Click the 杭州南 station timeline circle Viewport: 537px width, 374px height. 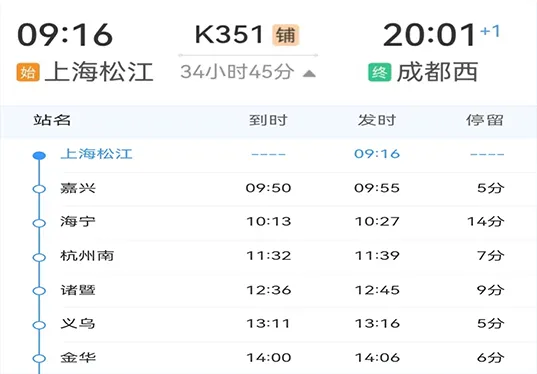pyautogui.click(x=39, y=257)
